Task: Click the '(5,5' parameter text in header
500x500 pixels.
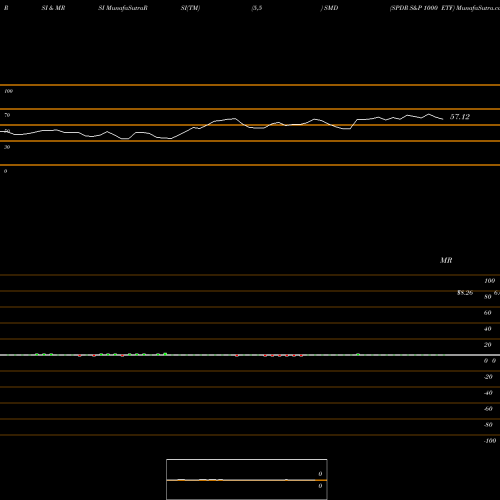Action: pyautogui.click(x=257, y=8)
